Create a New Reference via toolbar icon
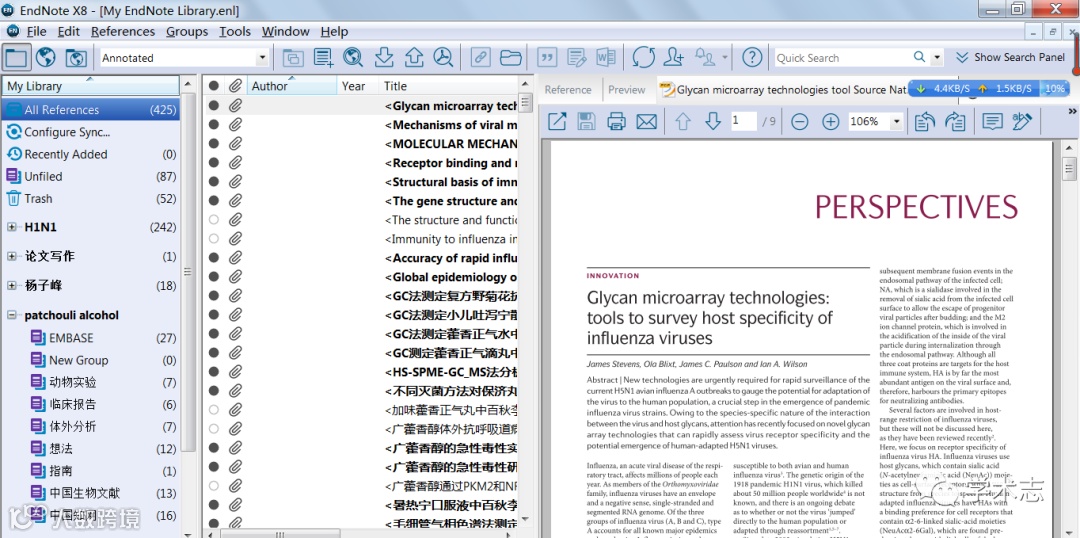The height and width of the screenshot is (538, 1080). click(x=323, y=58)
